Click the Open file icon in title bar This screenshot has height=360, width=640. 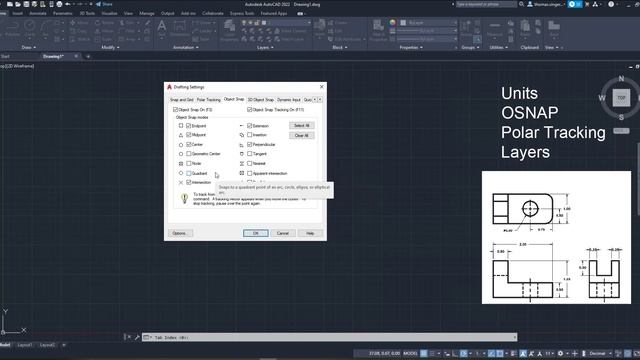click(18, 4)
